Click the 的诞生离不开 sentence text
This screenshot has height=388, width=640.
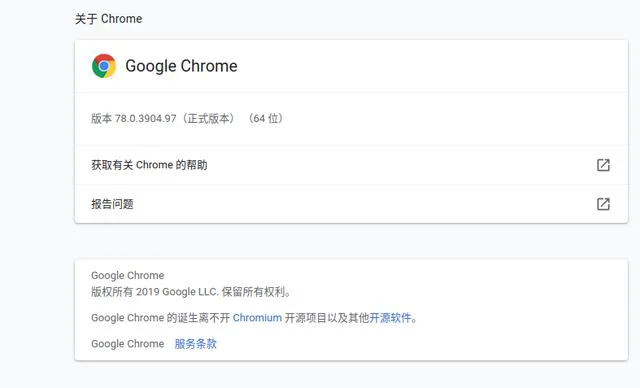pyautogui.click(x=198, y=317)
